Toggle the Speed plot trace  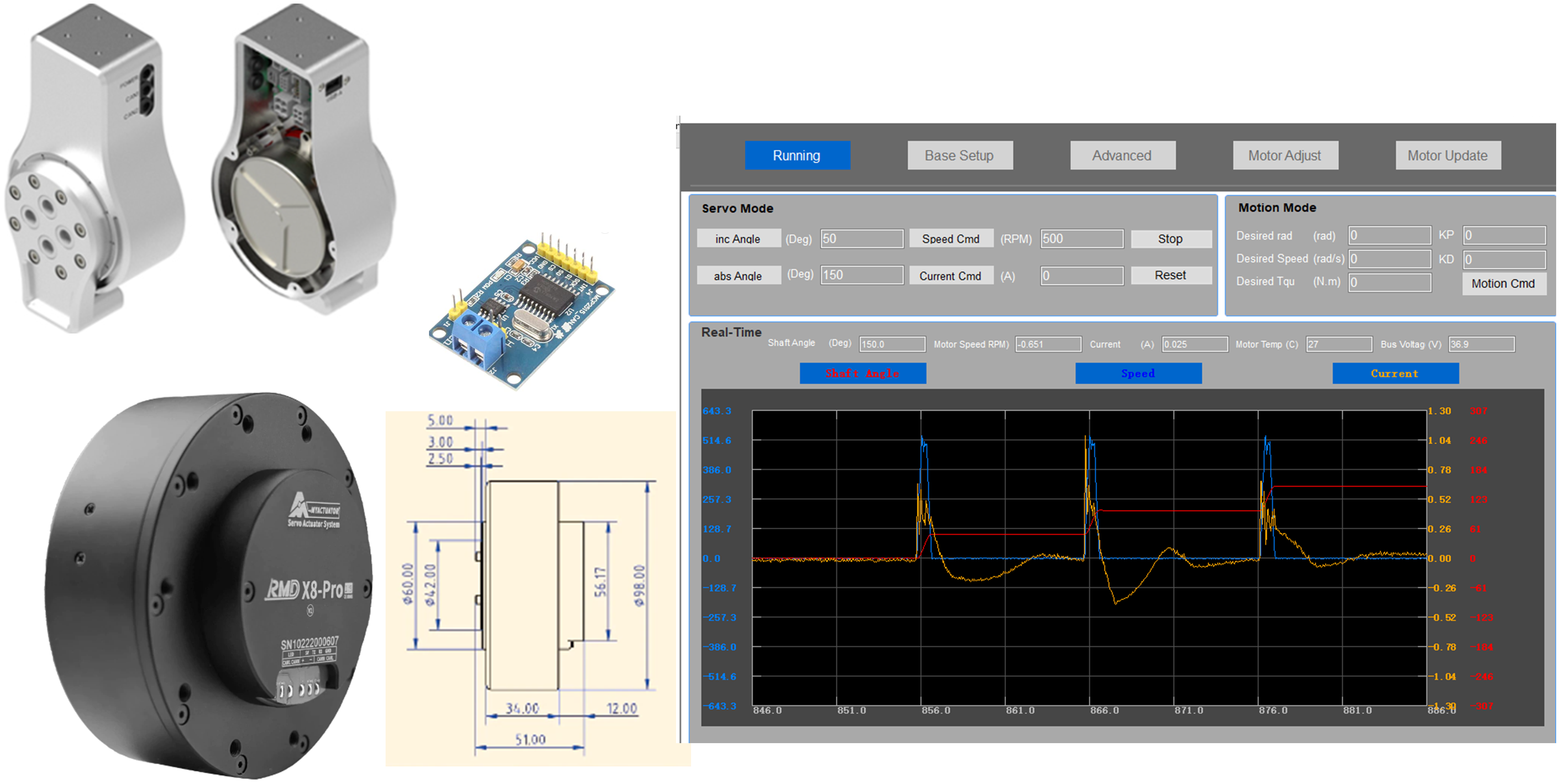(x=1138, y=373)
